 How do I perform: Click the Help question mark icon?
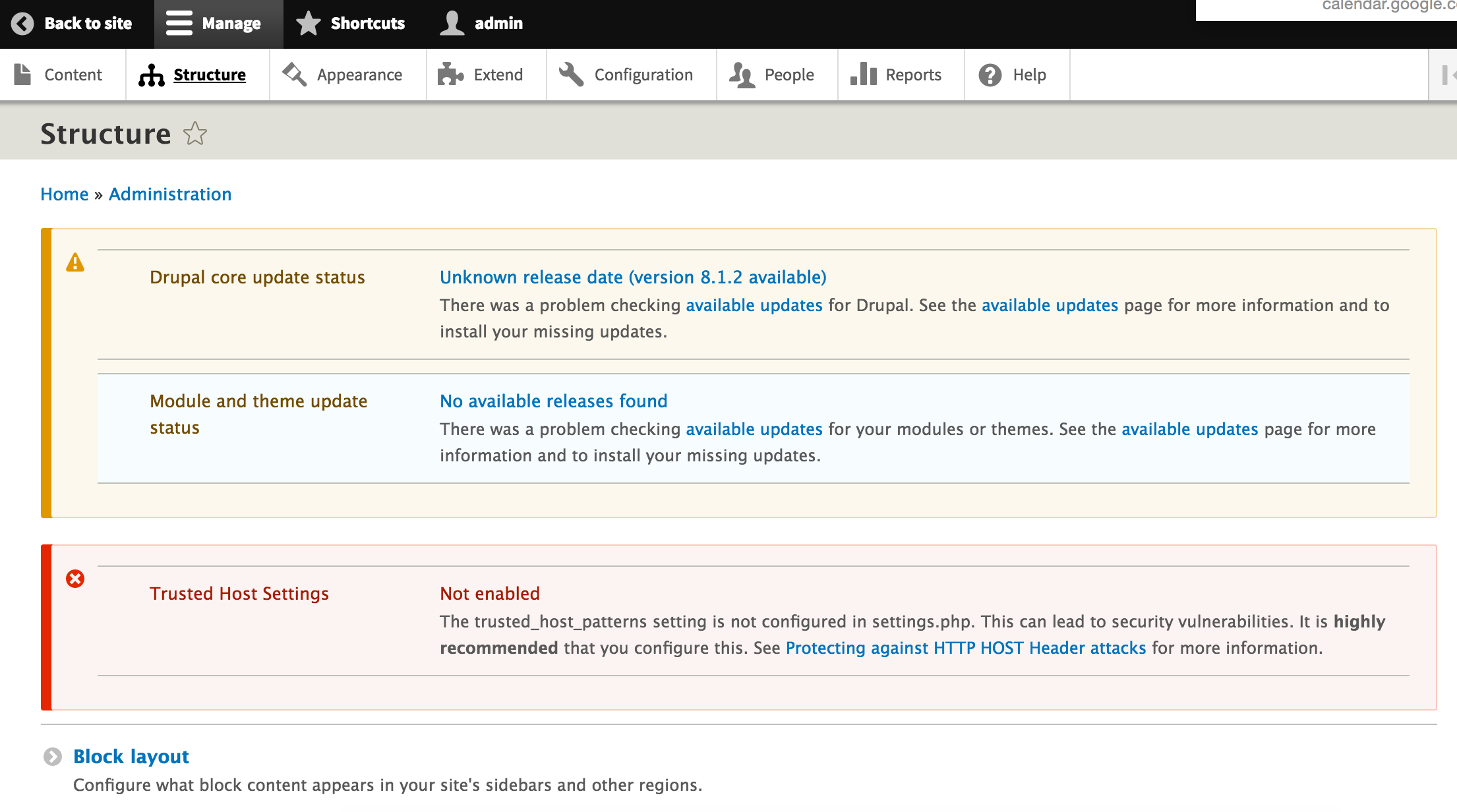[x=990, y=75]
